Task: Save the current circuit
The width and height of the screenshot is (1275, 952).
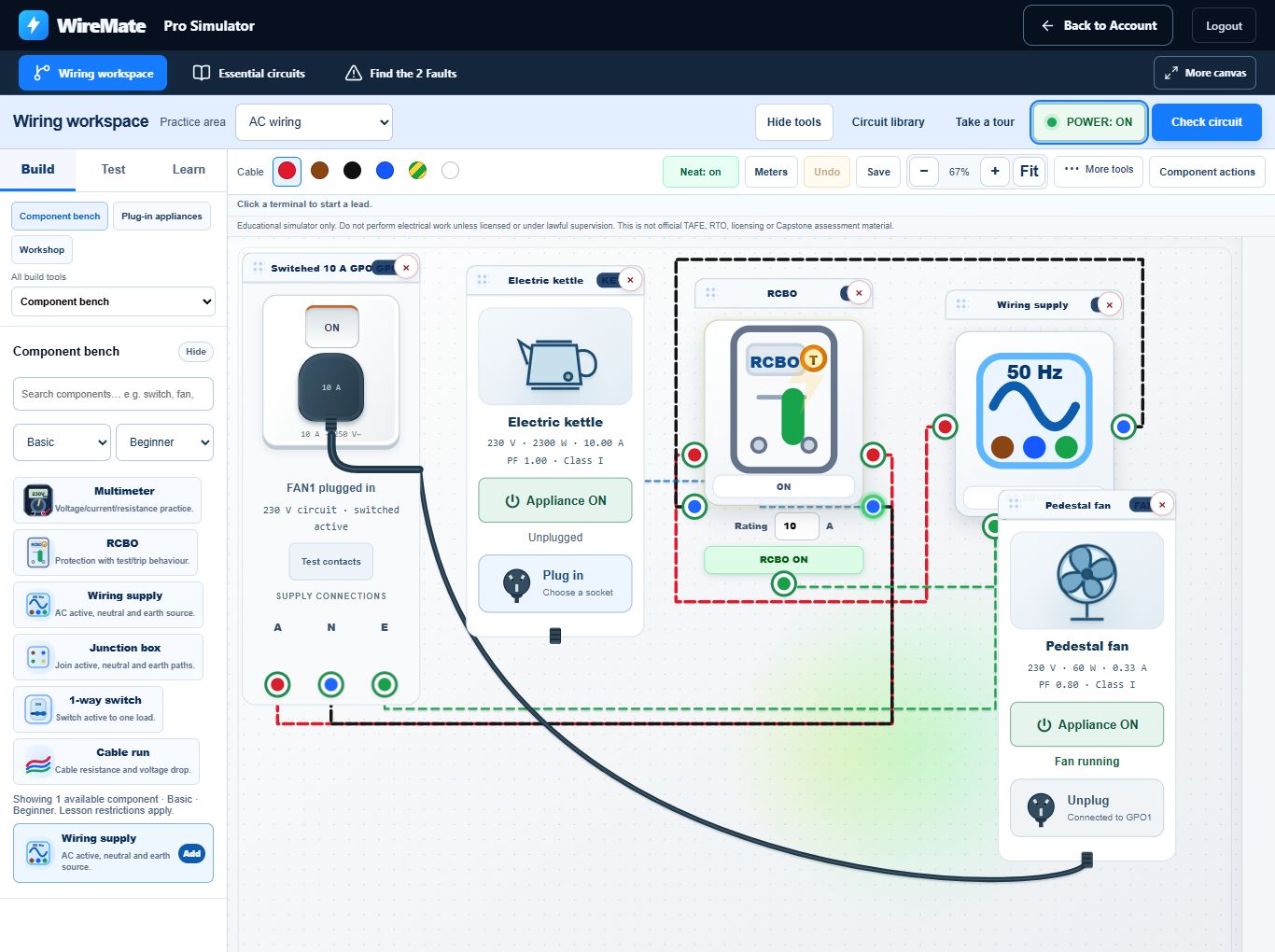Action: 878,172
